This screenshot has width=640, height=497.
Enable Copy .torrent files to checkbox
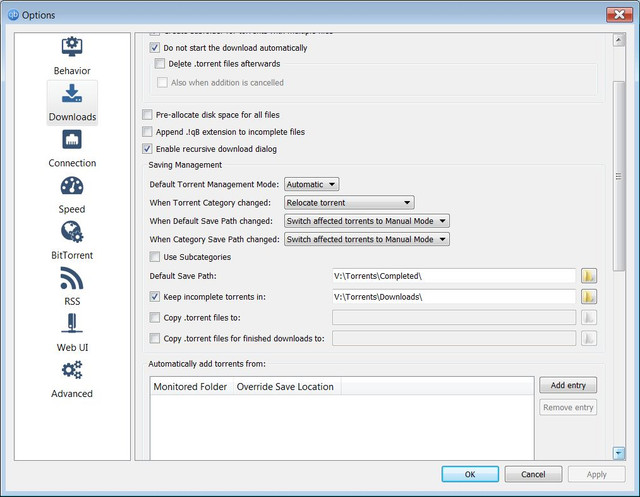point(154,317)
